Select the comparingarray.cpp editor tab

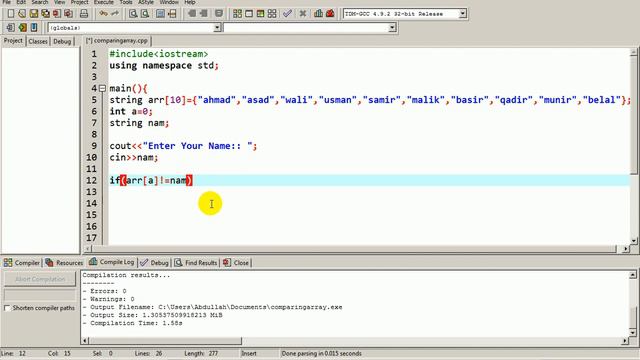click(117, 41)
